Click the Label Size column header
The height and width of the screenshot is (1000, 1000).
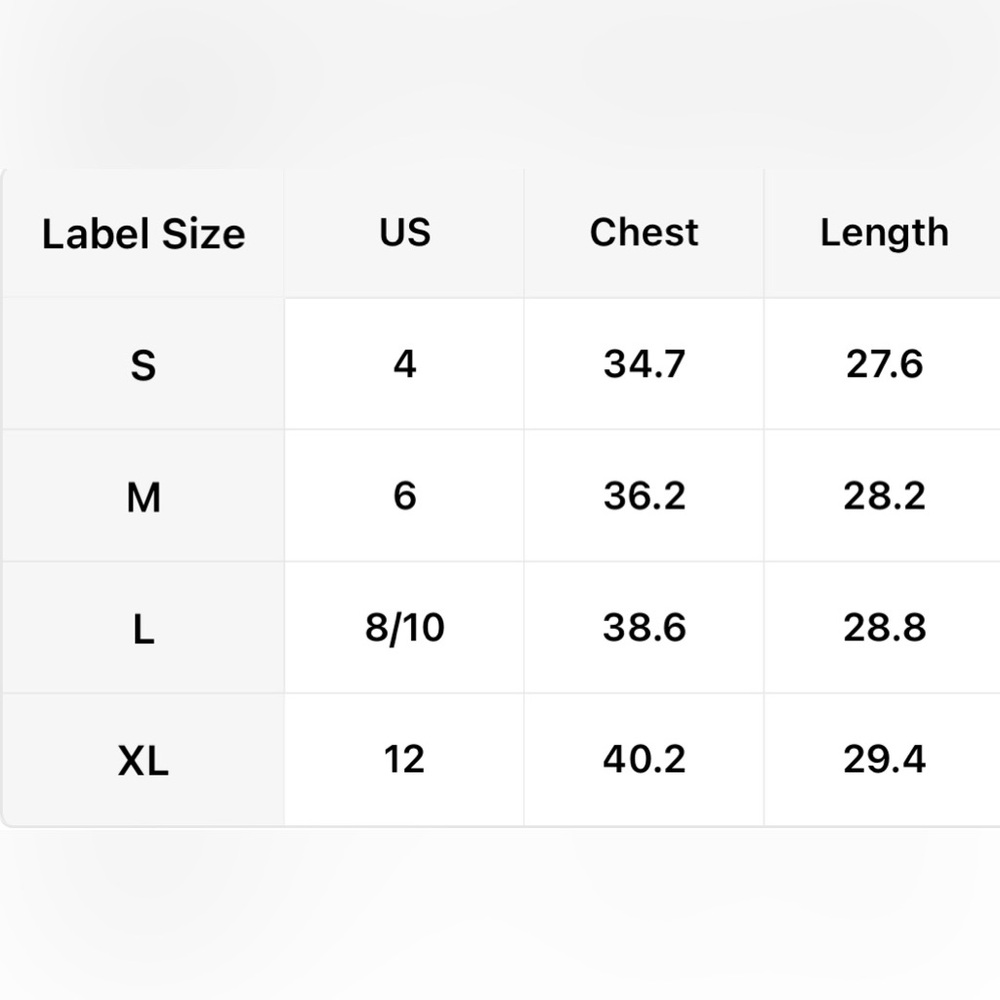[143, 233]
